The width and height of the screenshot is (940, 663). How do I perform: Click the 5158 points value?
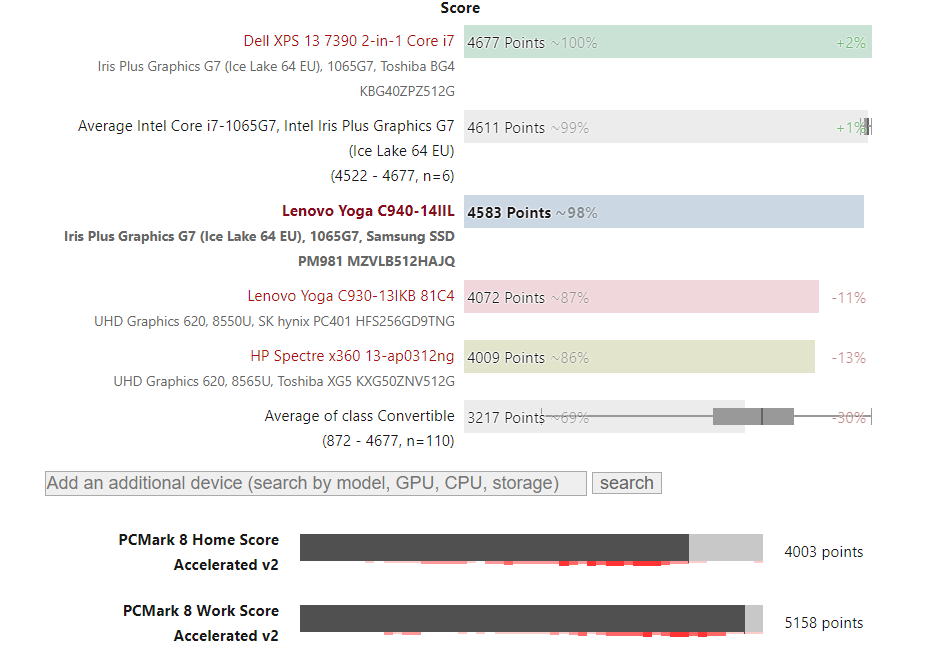[x=824, y=623]
